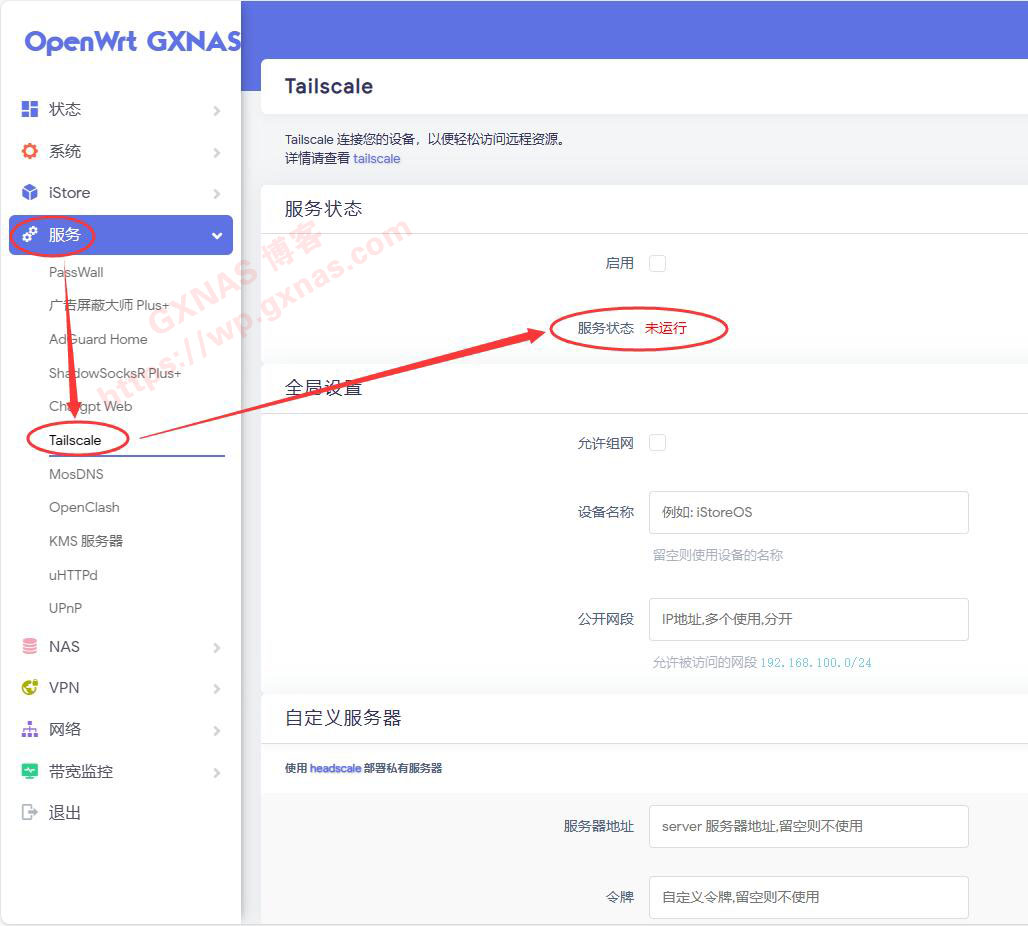Click the VPN globe icon
The image size is (1028, 926).
click(30, 687)
